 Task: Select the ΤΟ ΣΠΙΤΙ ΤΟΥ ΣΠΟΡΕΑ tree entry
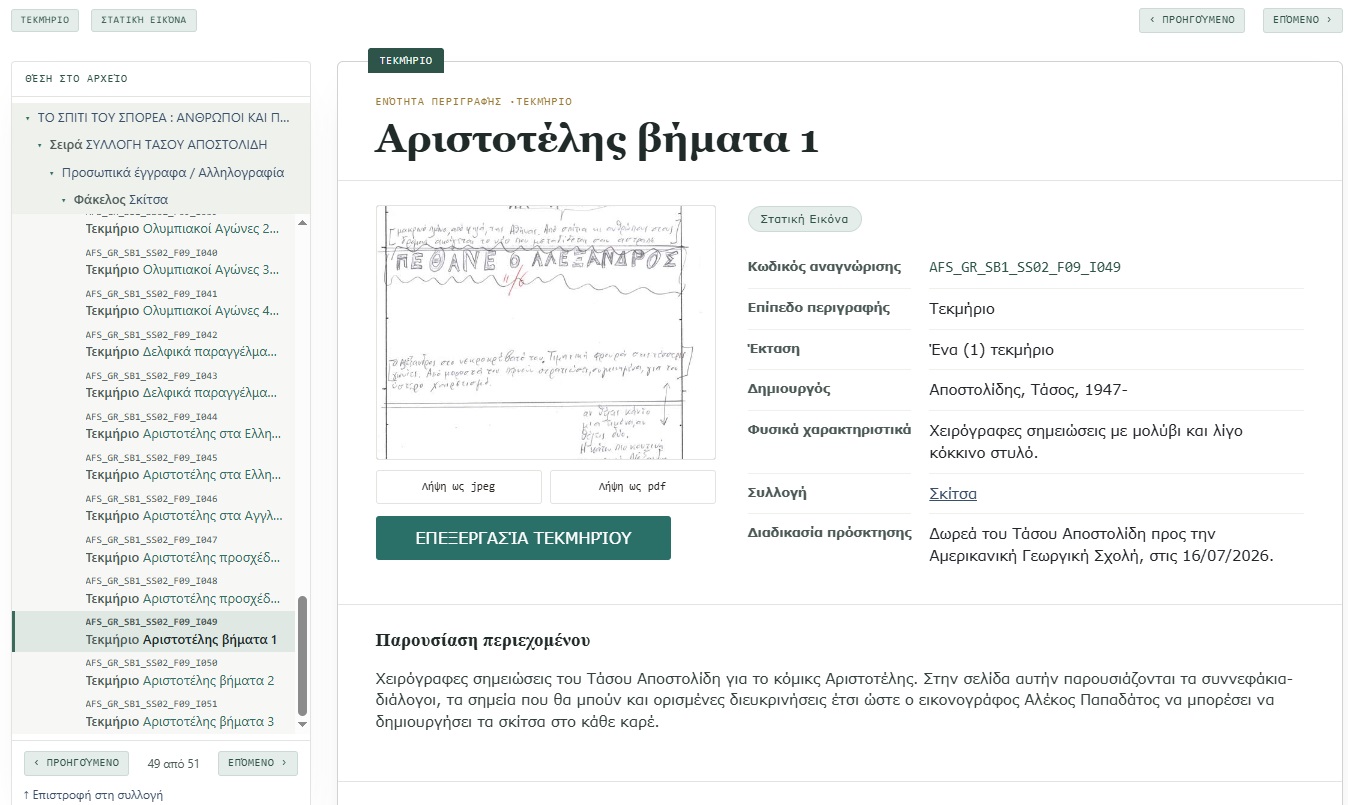[x=164, y=118]
